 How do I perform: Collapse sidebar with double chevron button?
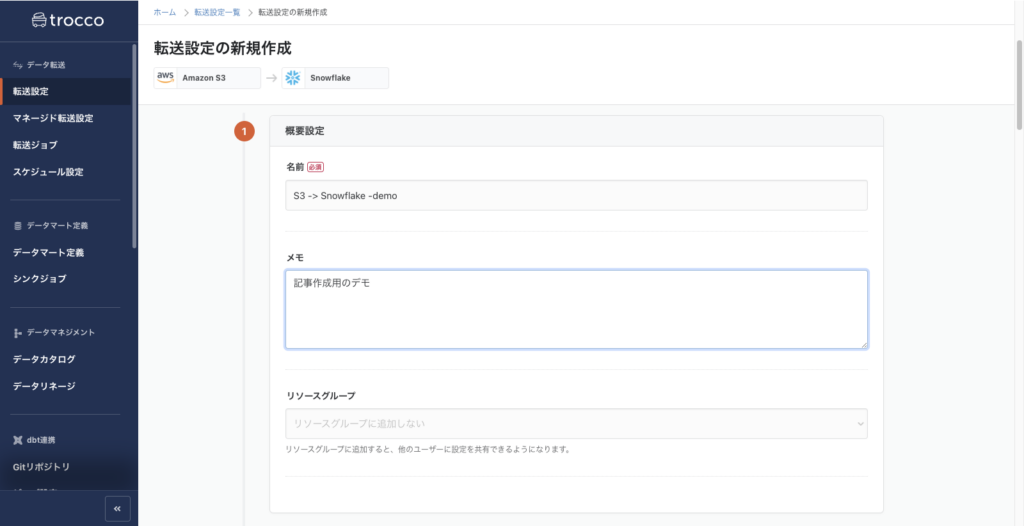tap(117, 508)
